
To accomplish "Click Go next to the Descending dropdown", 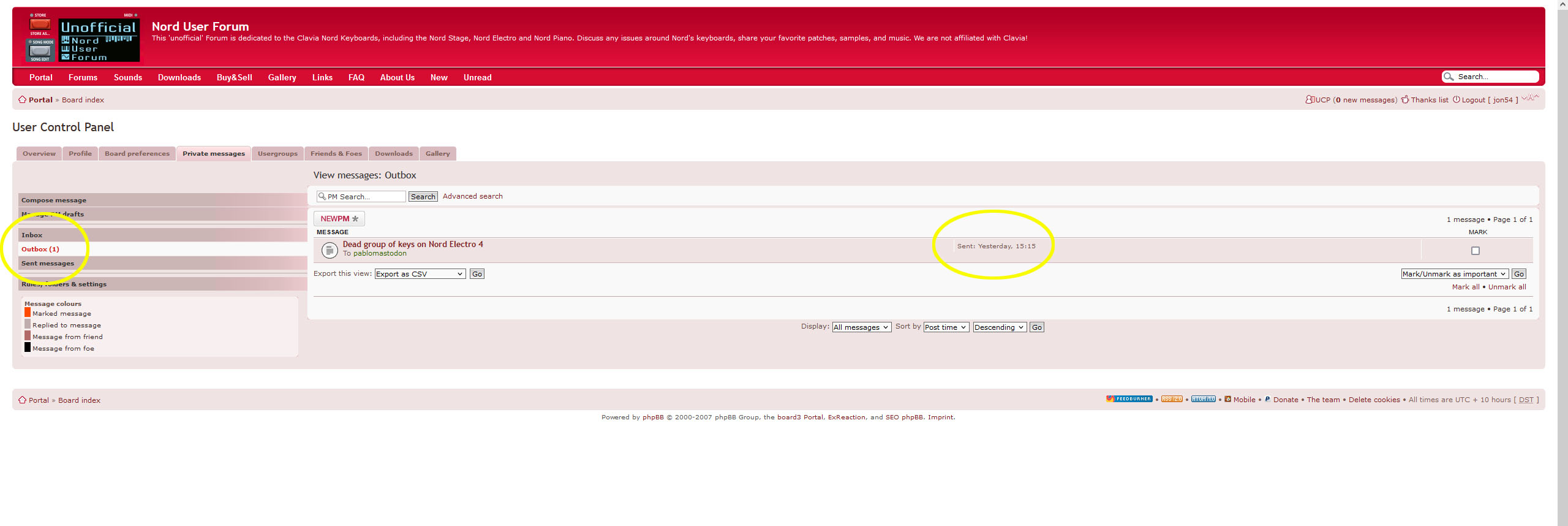I will click(x=1037, y=327).
